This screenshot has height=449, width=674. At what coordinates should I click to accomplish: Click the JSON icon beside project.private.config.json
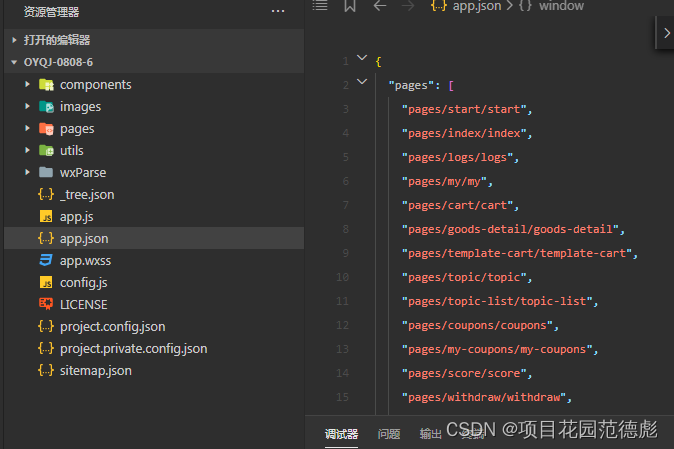46,348
